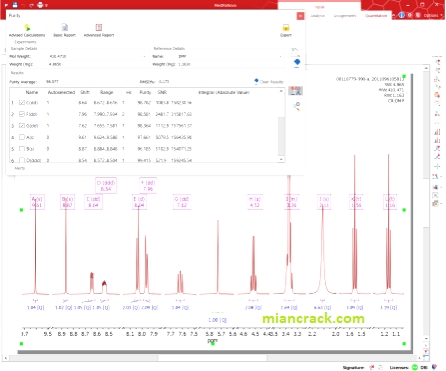446x371 pixels.
Task: Click Advanced Calculations icon in Purity dialog
Action: click(x=27, y=28)
